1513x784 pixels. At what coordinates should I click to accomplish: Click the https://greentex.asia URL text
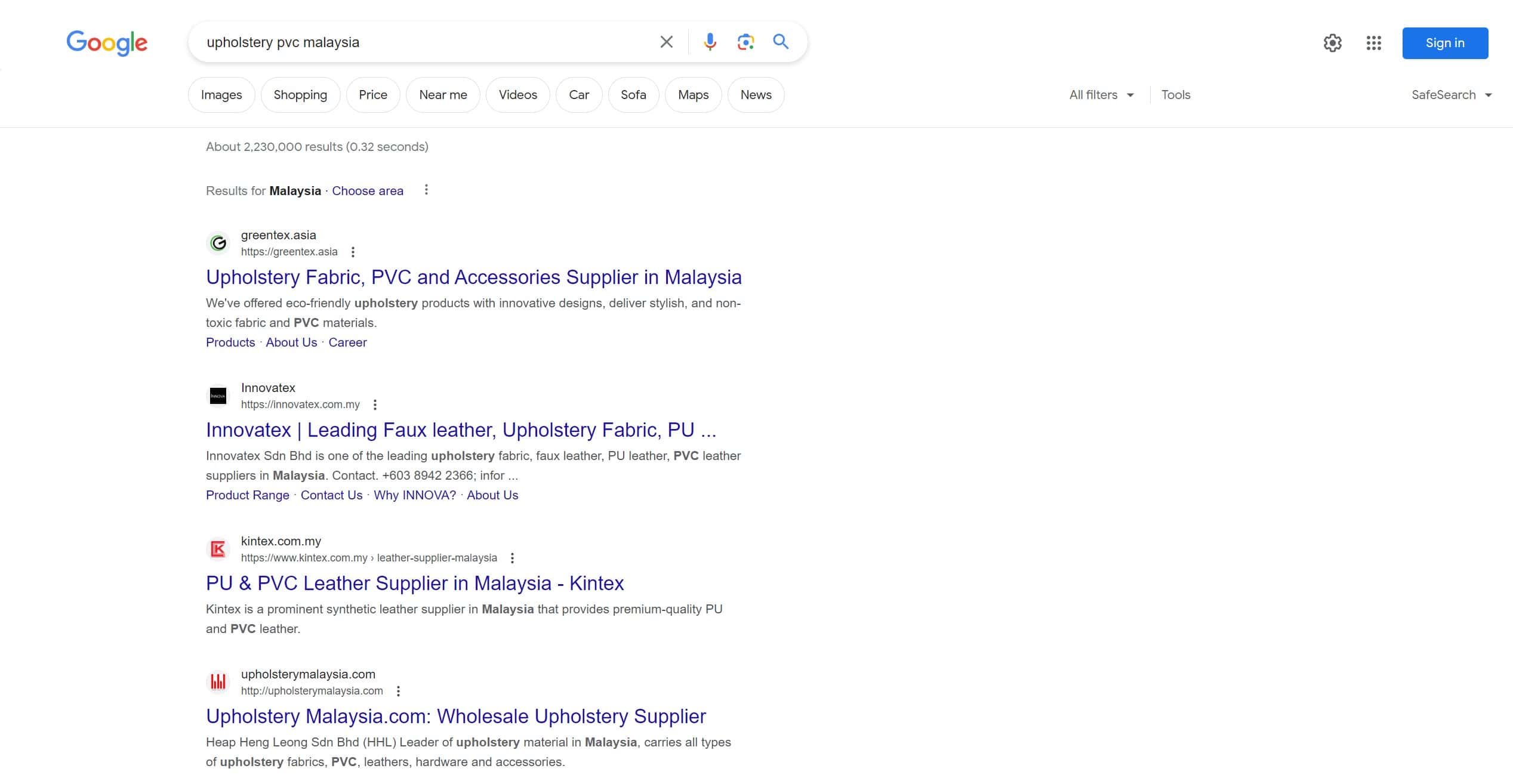[289, 252]
